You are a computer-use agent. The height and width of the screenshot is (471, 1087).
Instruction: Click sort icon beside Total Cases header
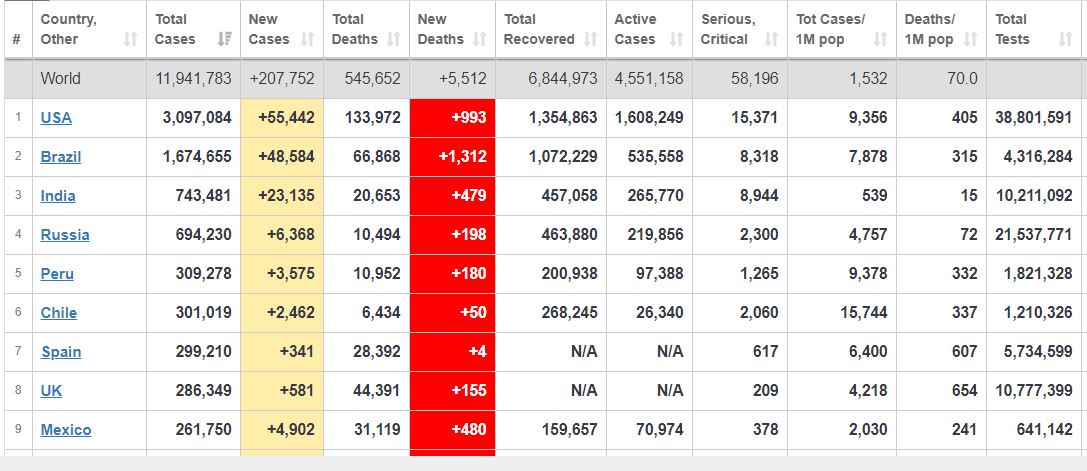point(224,40)
